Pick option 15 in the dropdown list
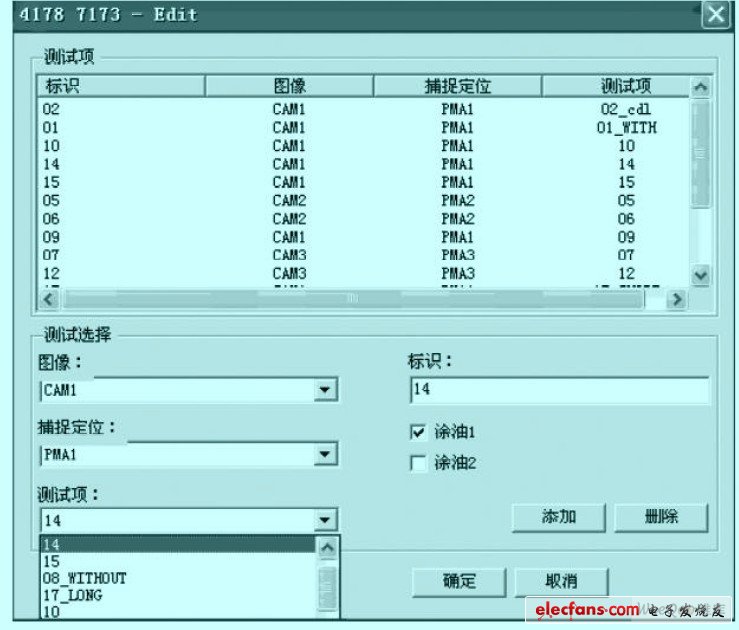 tap(52, 562)
